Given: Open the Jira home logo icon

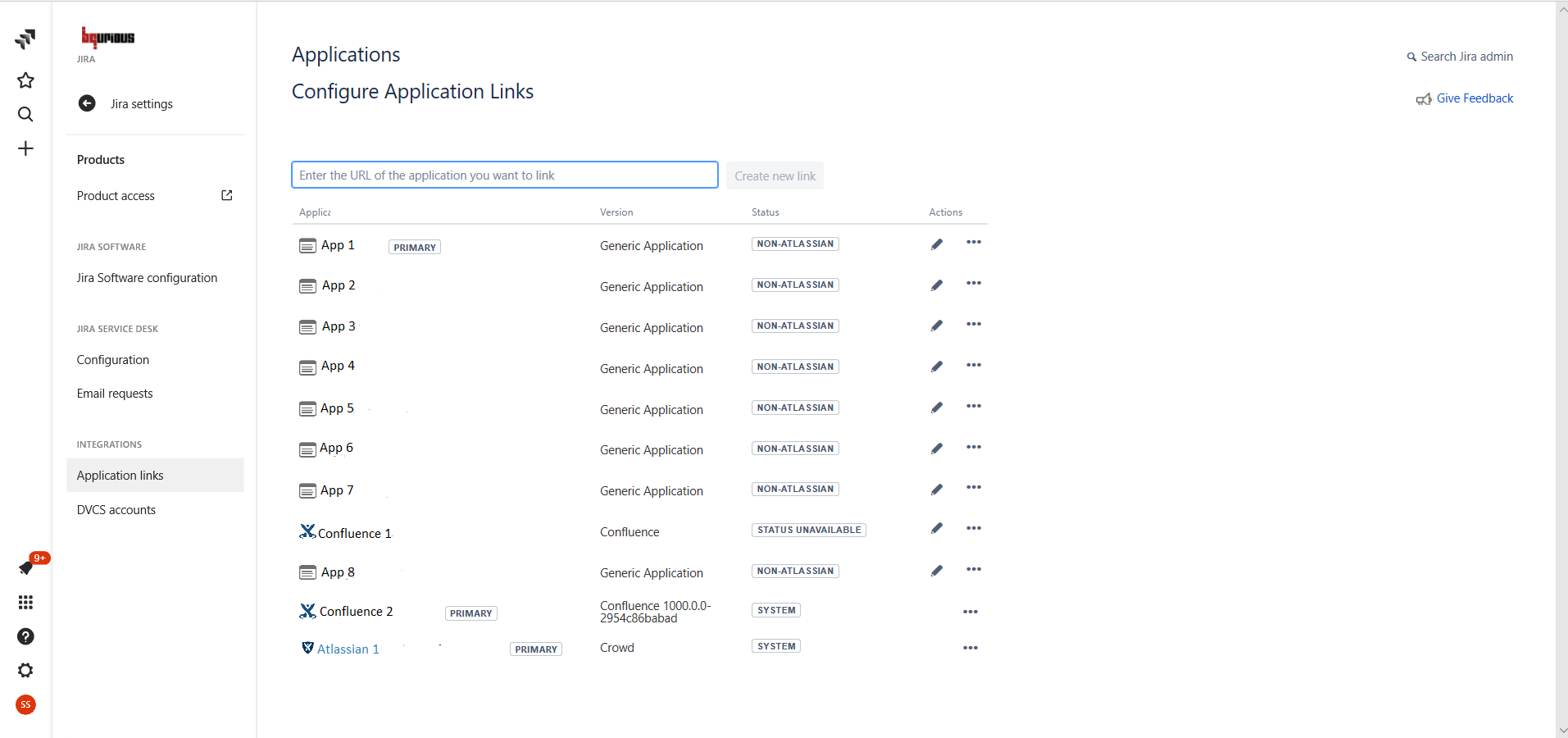Looking at the screenshot, I should click(x=25, y=39).
